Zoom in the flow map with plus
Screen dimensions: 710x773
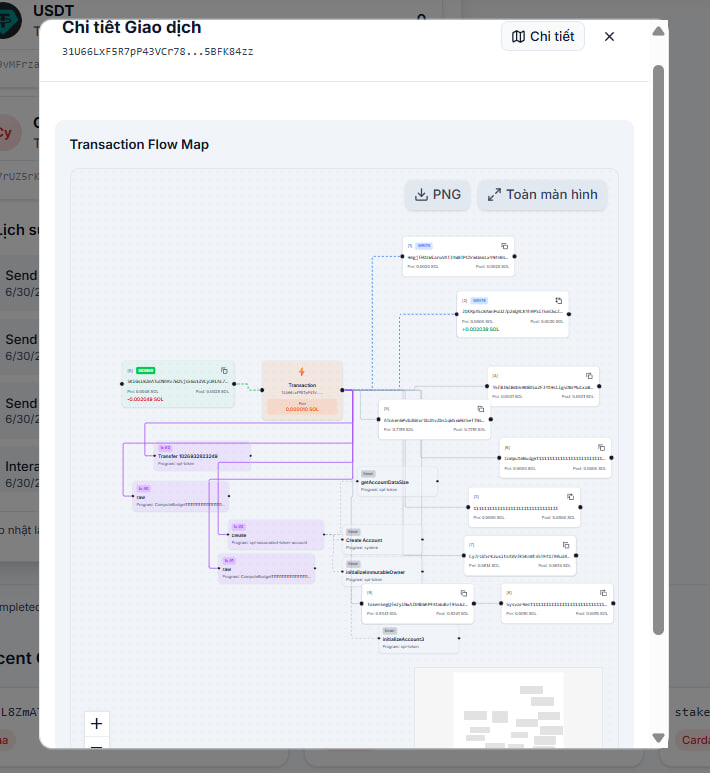(x=97, y=723)
